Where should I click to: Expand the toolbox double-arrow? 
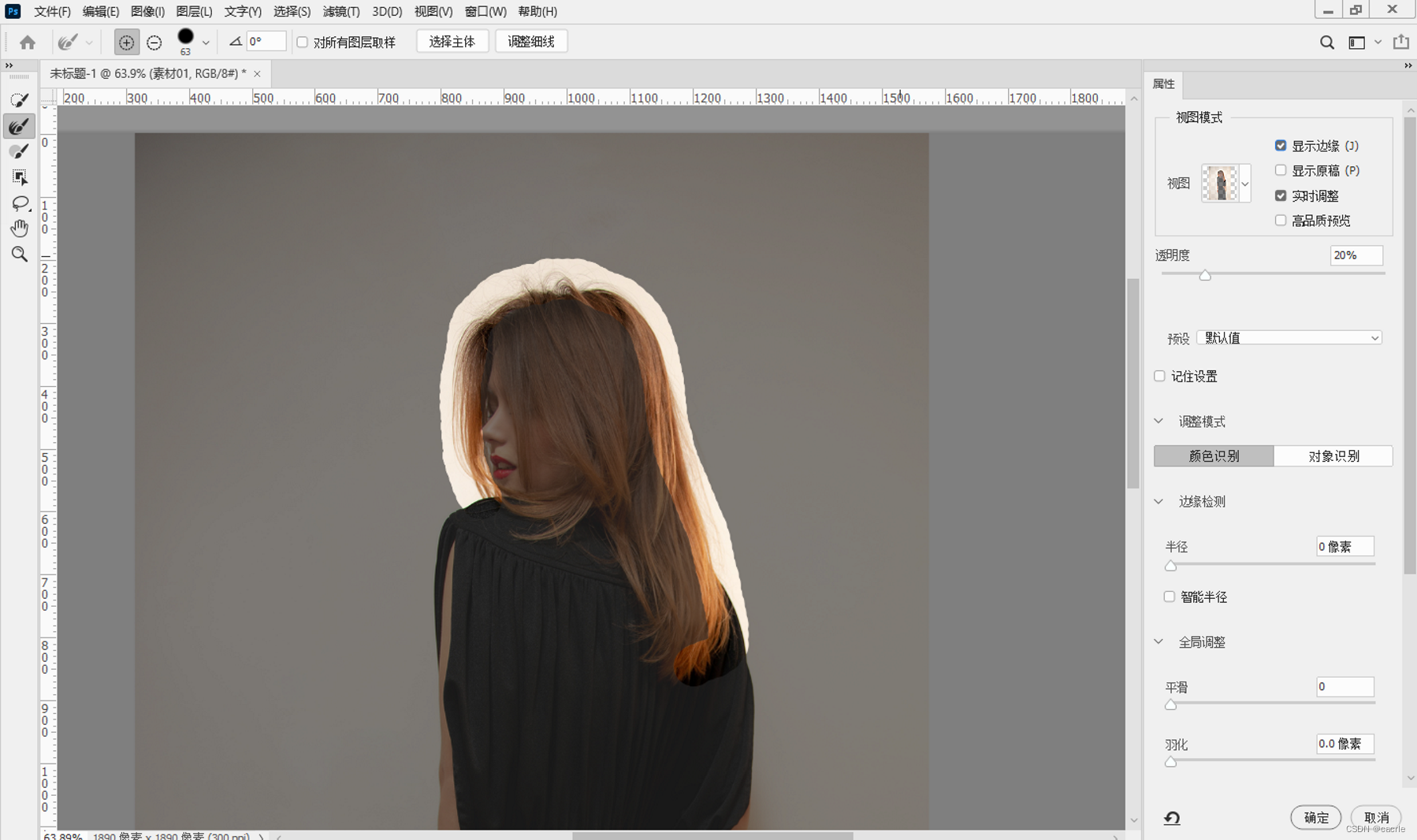(9, 66)
